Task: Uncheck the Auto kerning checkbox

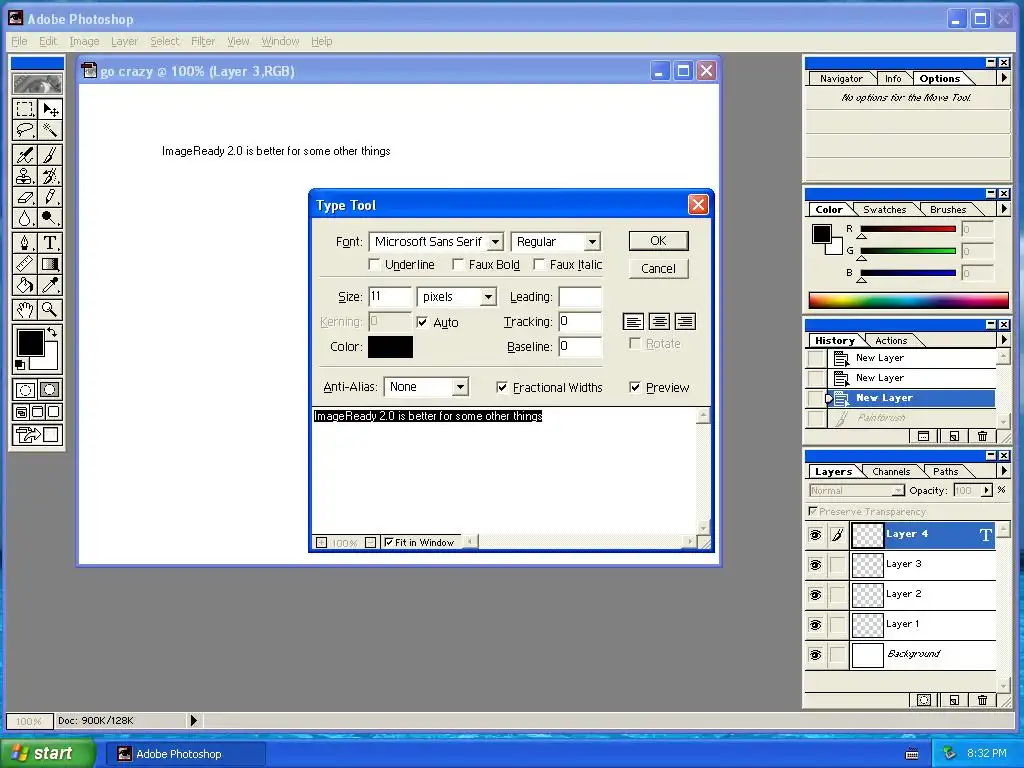Action: tap(422, 322)
